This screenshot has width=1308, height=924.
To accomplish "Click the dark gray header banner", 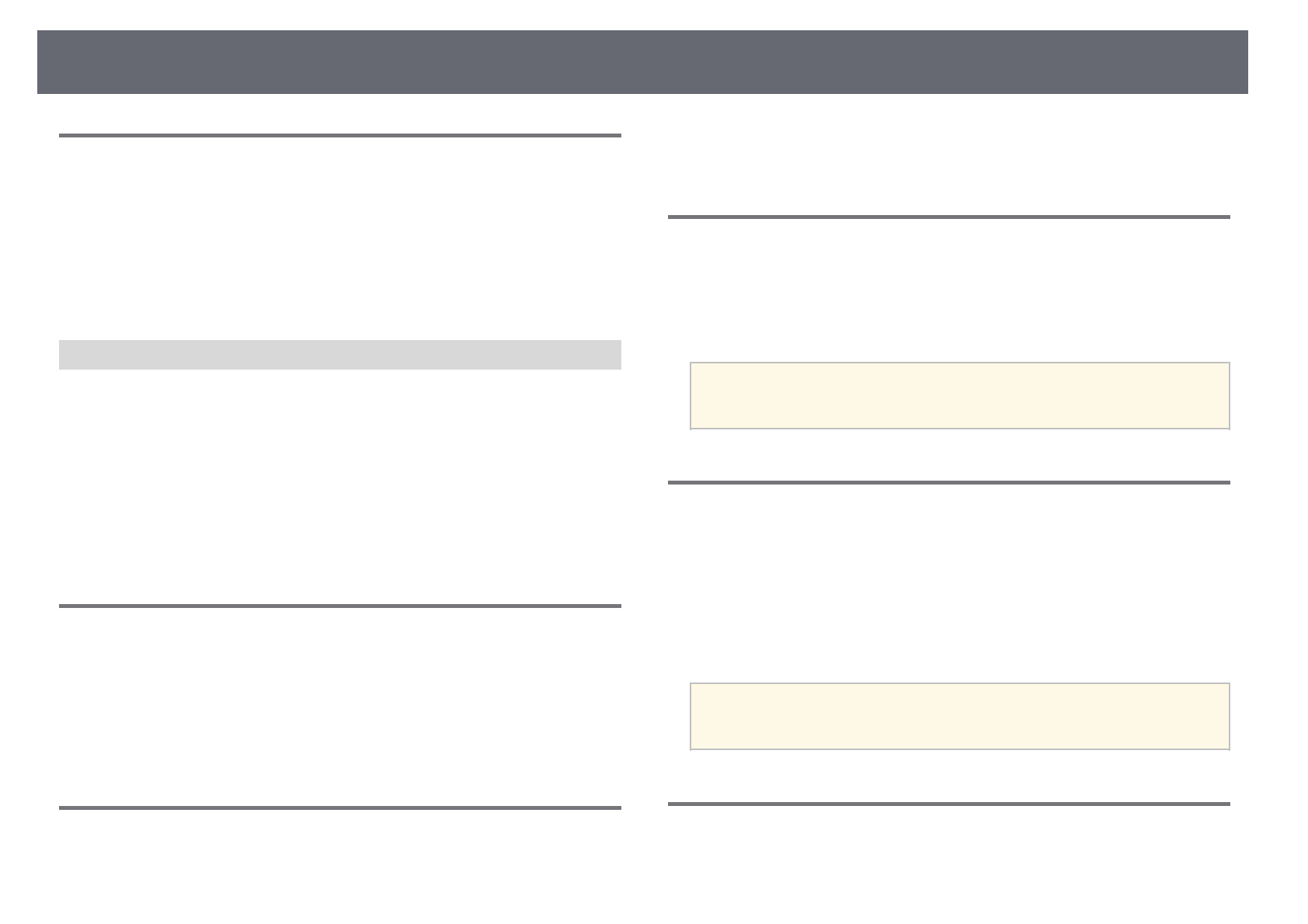I will point(642,62).
